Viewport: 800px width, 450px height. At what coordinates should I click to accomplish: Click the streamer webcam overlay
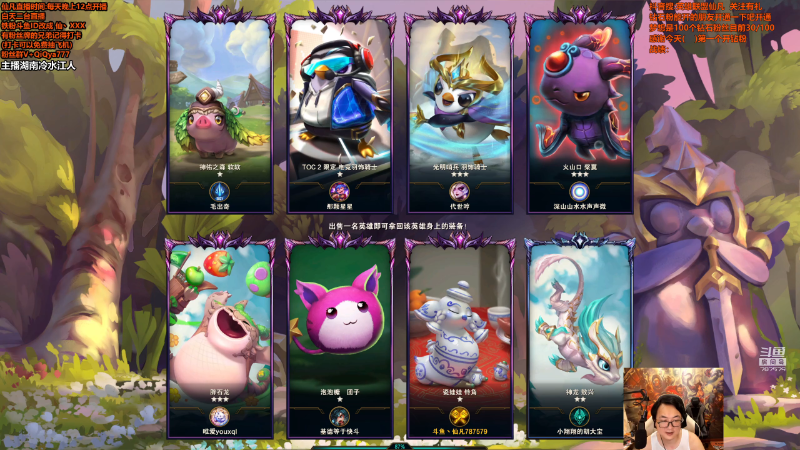coord(673,409)
